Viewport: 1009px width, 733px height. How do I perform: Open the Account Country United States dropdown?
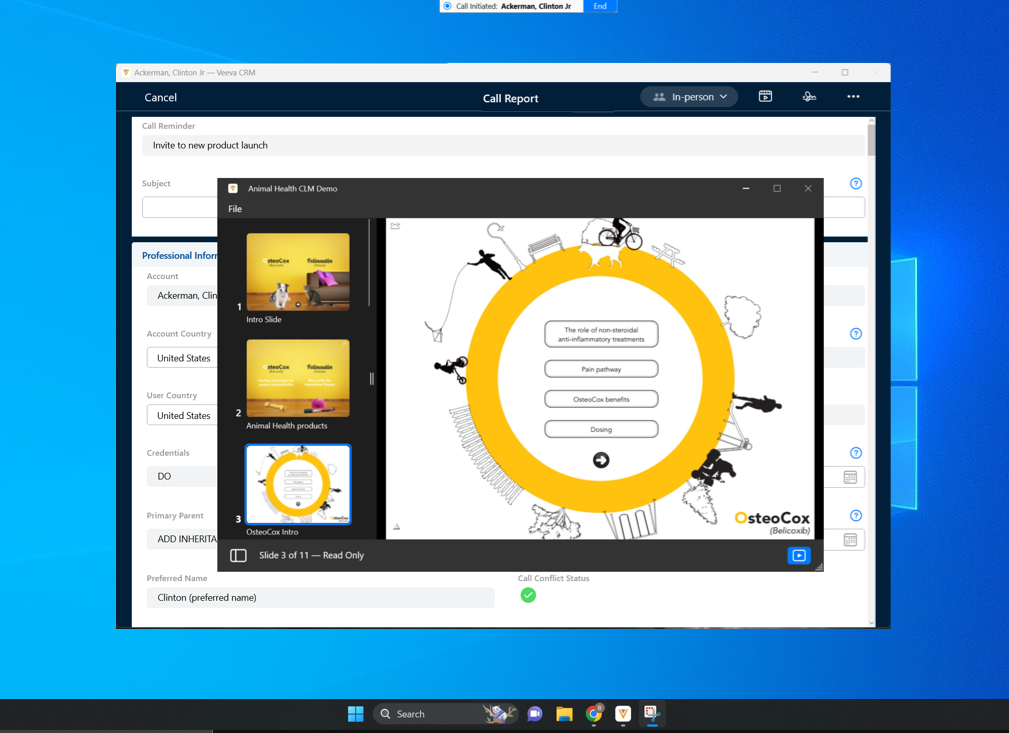[x=183, y=358]
